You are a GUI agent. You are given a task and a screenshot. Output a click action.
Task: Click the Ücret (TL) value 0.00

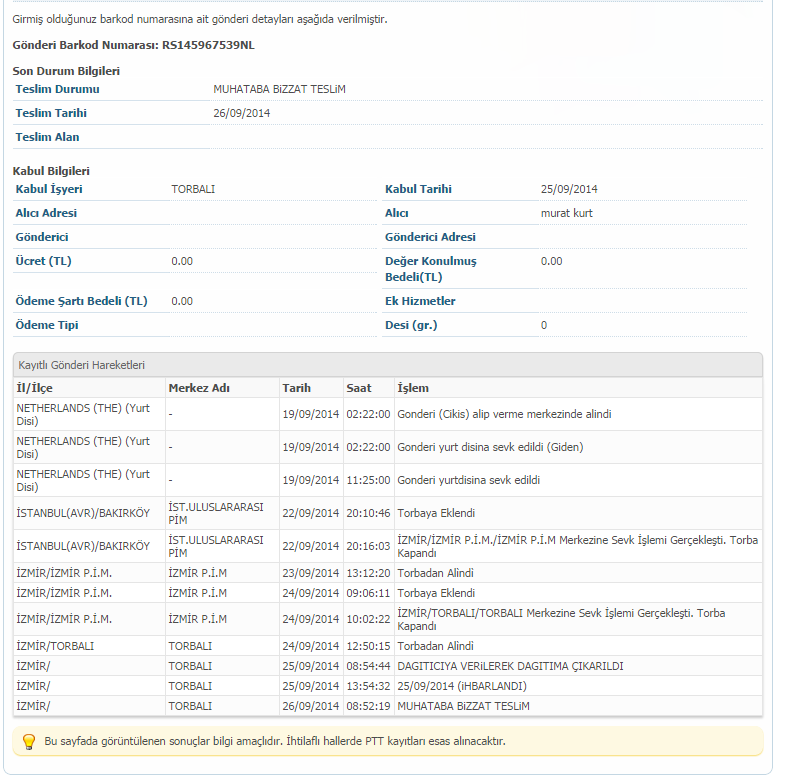[x=182, y=261]
